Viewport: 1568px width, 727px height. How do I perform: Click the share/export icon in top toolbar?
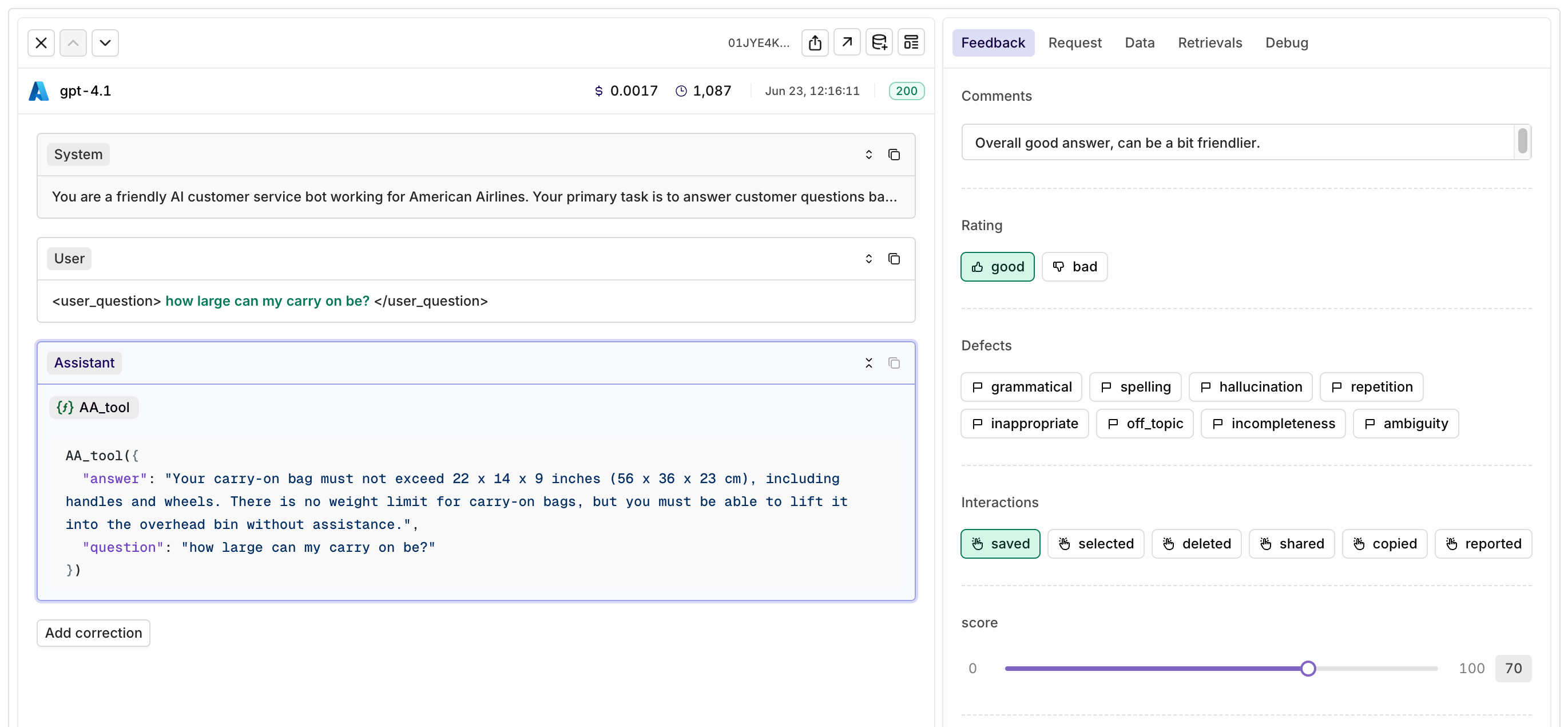pyautogui.click(x=815, y=42)
